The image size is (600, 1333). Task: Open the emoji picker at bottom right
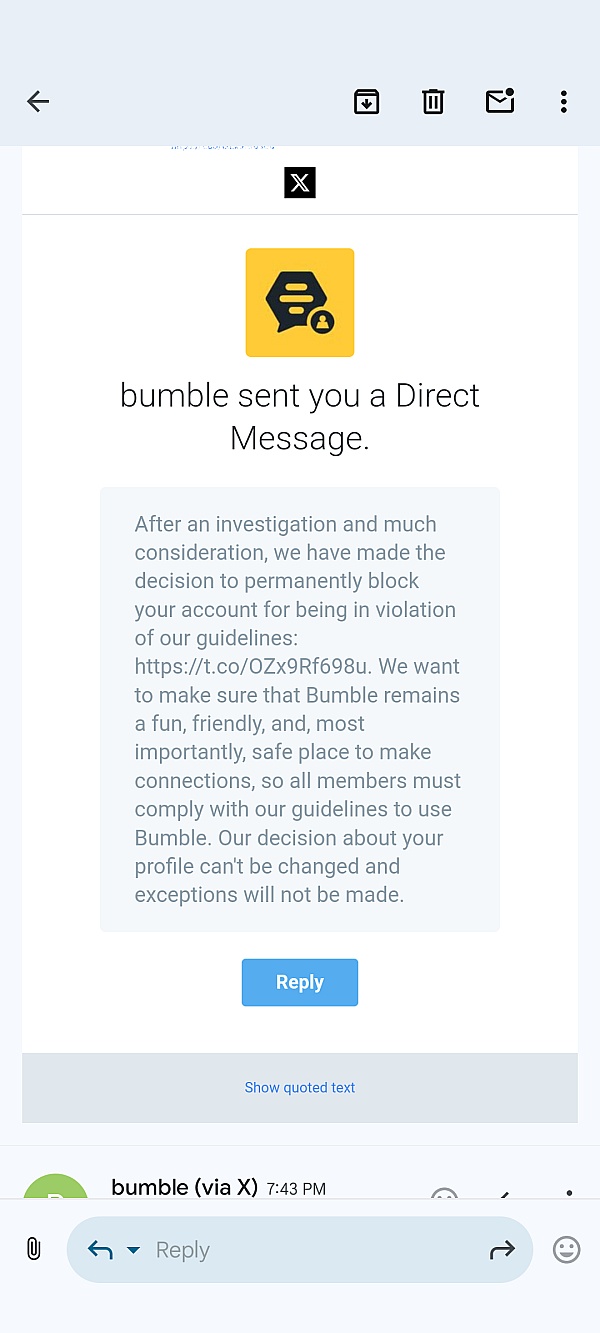tap(567, 1249)
